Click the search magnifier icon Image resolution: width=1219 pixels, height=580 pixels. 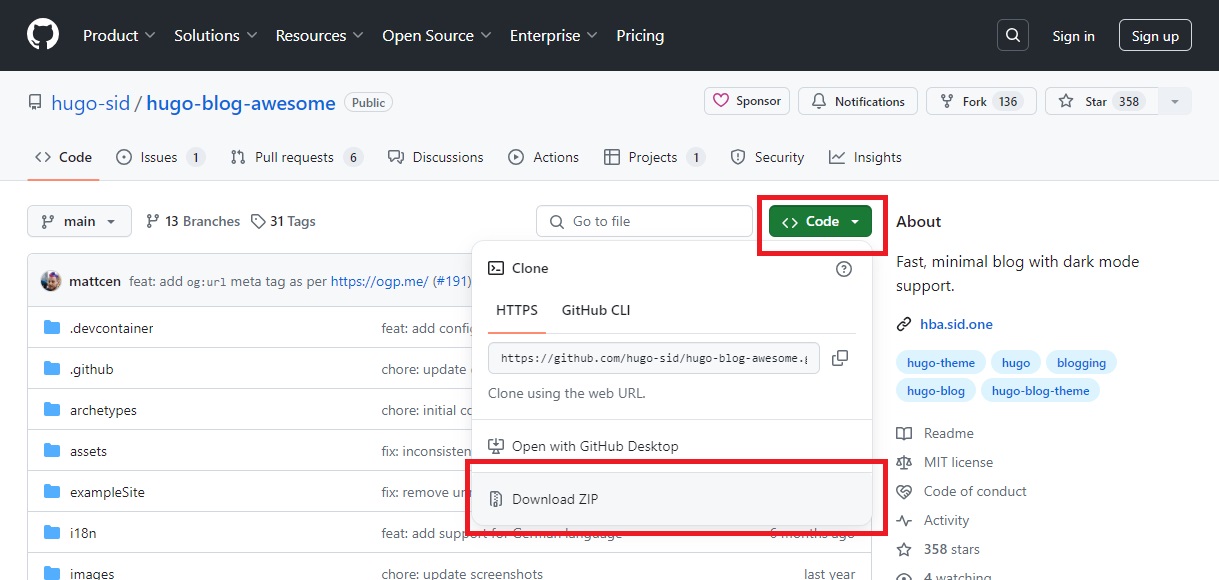click(1013, 35)
